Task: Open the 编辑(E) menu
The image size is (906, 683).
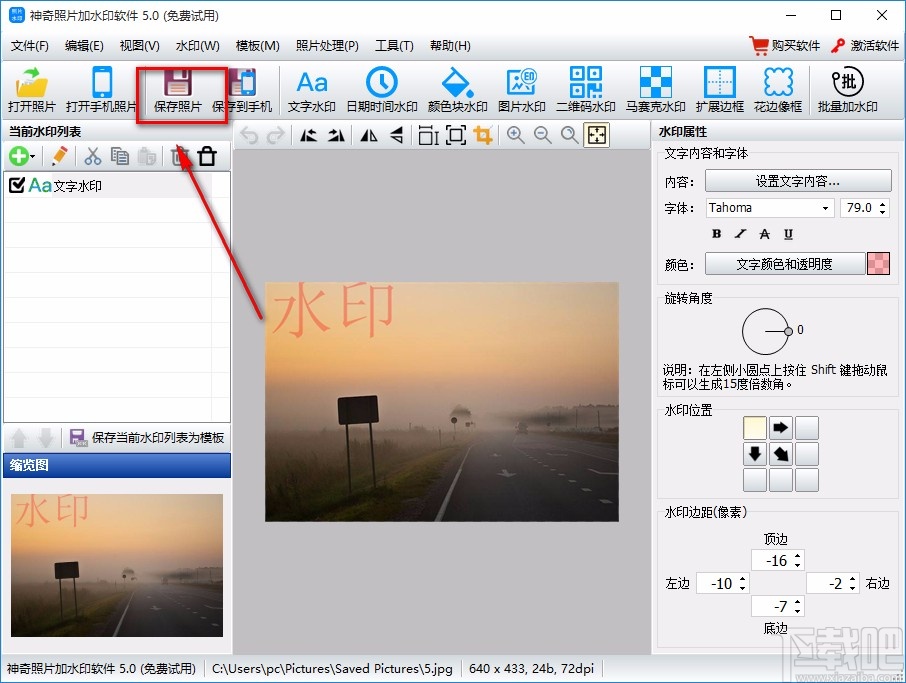Action: coord(84,46)
